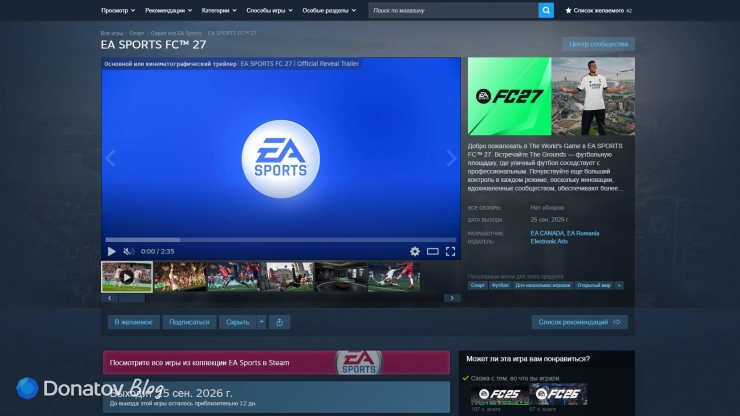Open Центр сообщества button
This screenshot has width=740, height=416.
(598, 44)
